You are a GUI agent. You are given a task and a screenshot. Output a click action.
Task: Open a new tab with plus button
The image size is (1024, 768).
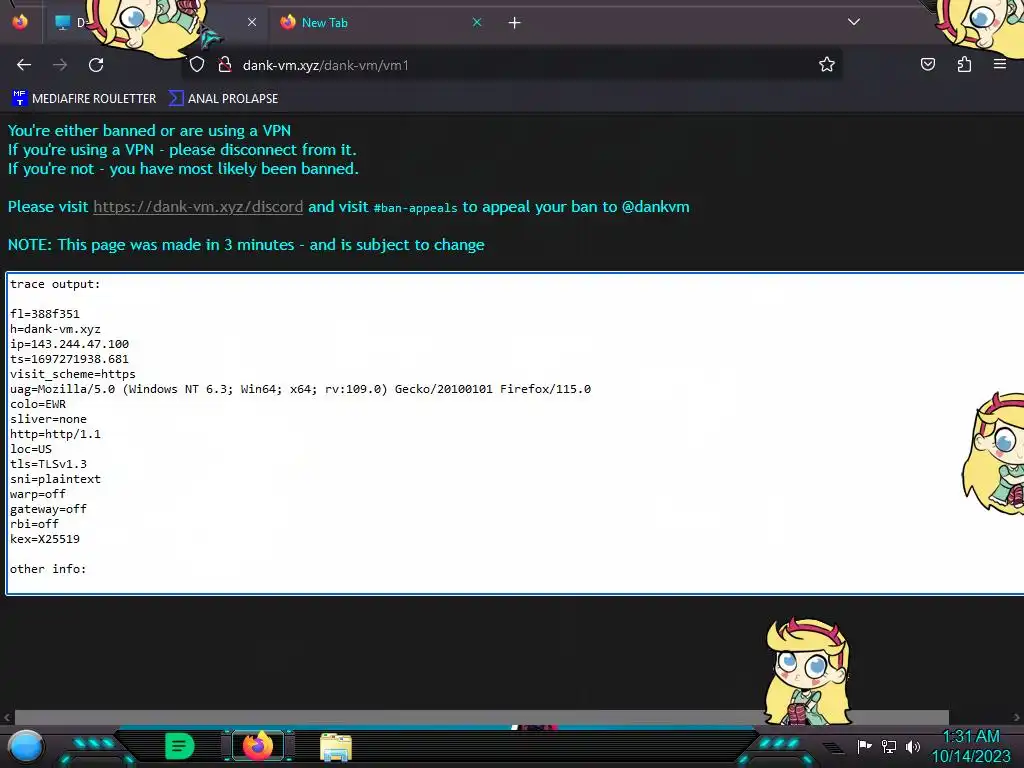(515, 23)
